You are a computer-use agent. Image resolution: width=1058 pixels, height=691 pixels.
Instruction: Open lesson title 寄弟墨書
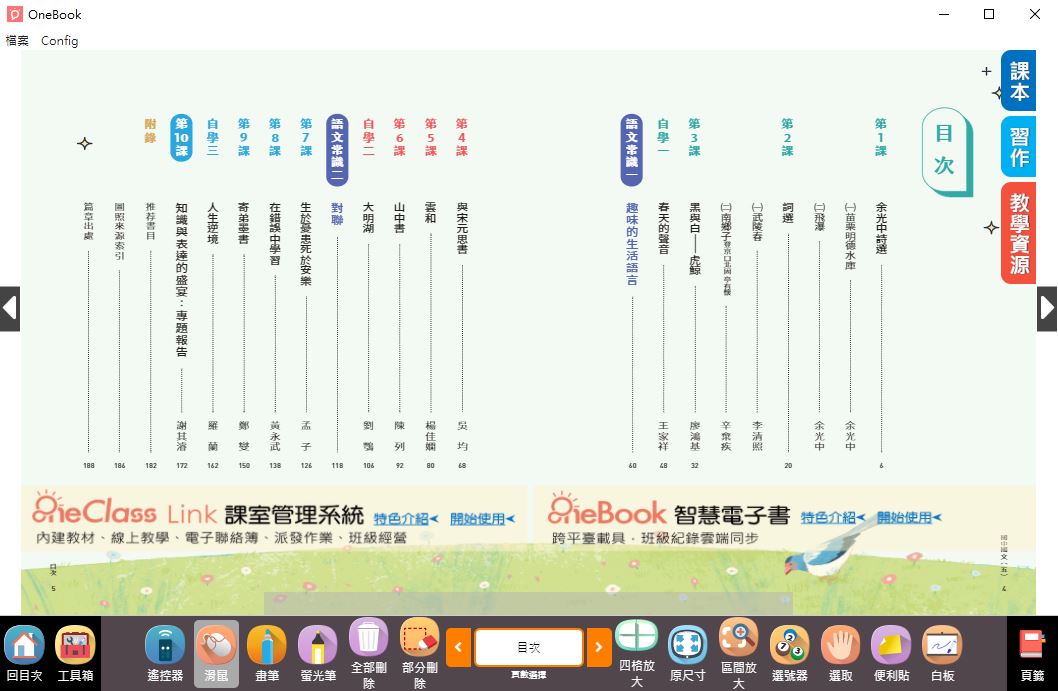pos(244,223)
